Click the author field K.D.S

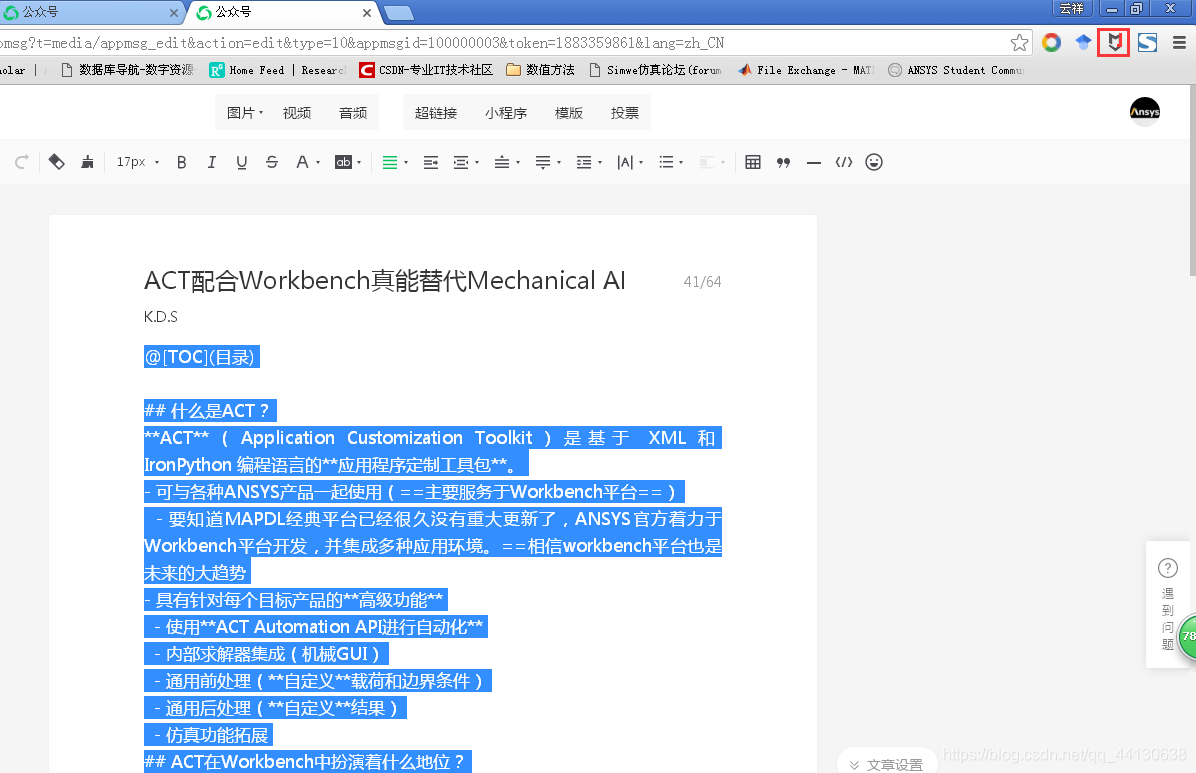(x=161, y=317)
